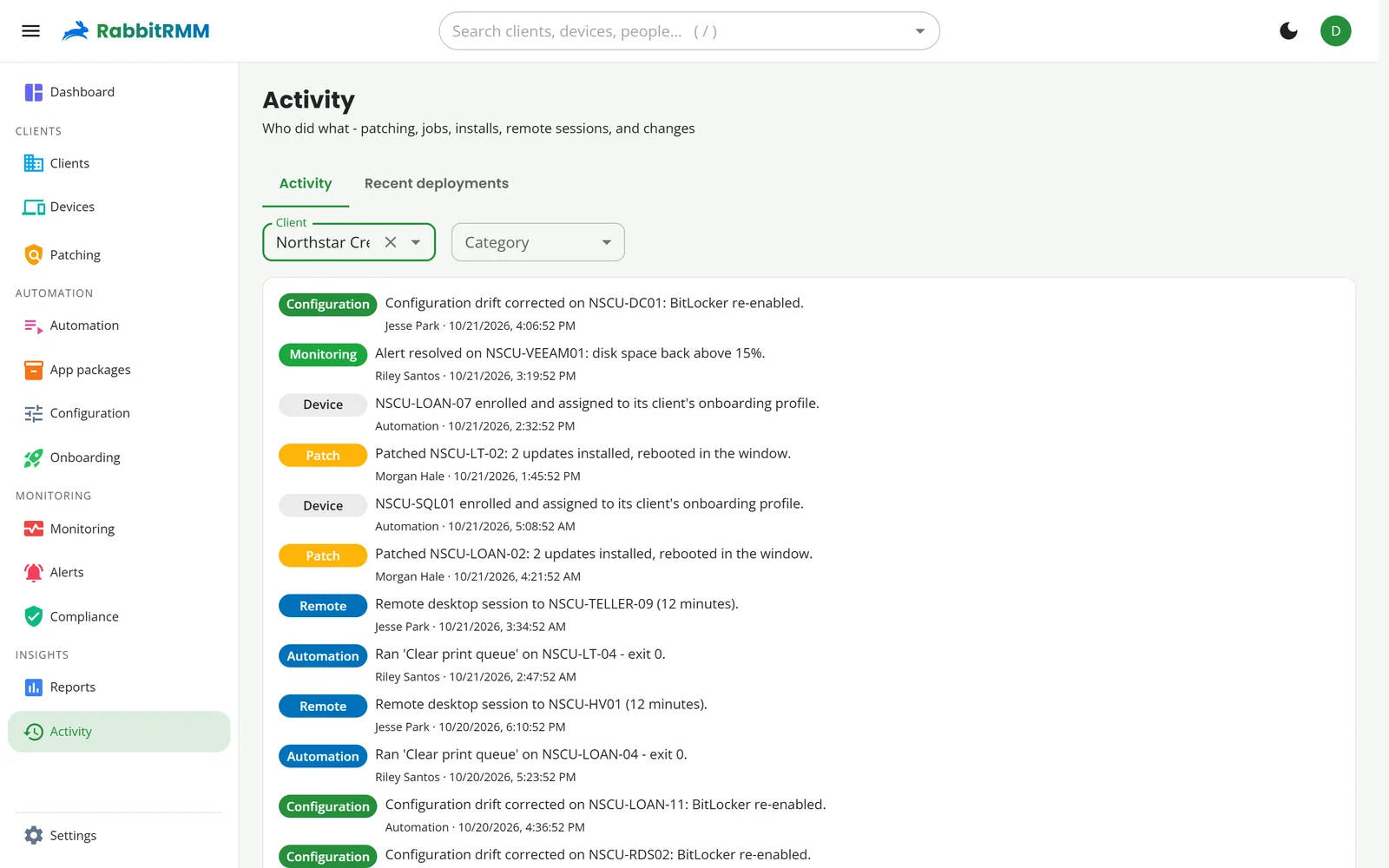Click the Devices icon in sidebar
The width and height of the screenshot is (1389, 868).
(34, 207)
